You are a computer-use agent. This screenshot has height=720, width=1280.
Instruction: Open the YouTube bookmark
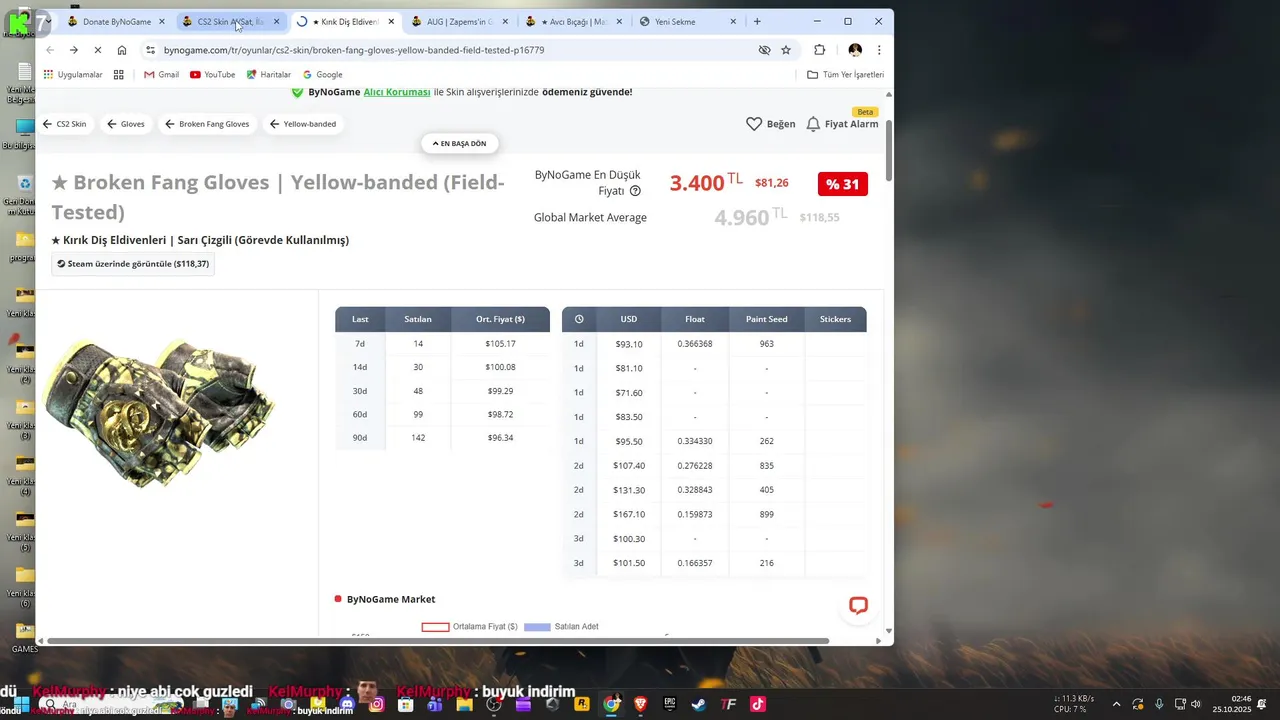click(x=212, y=74)
